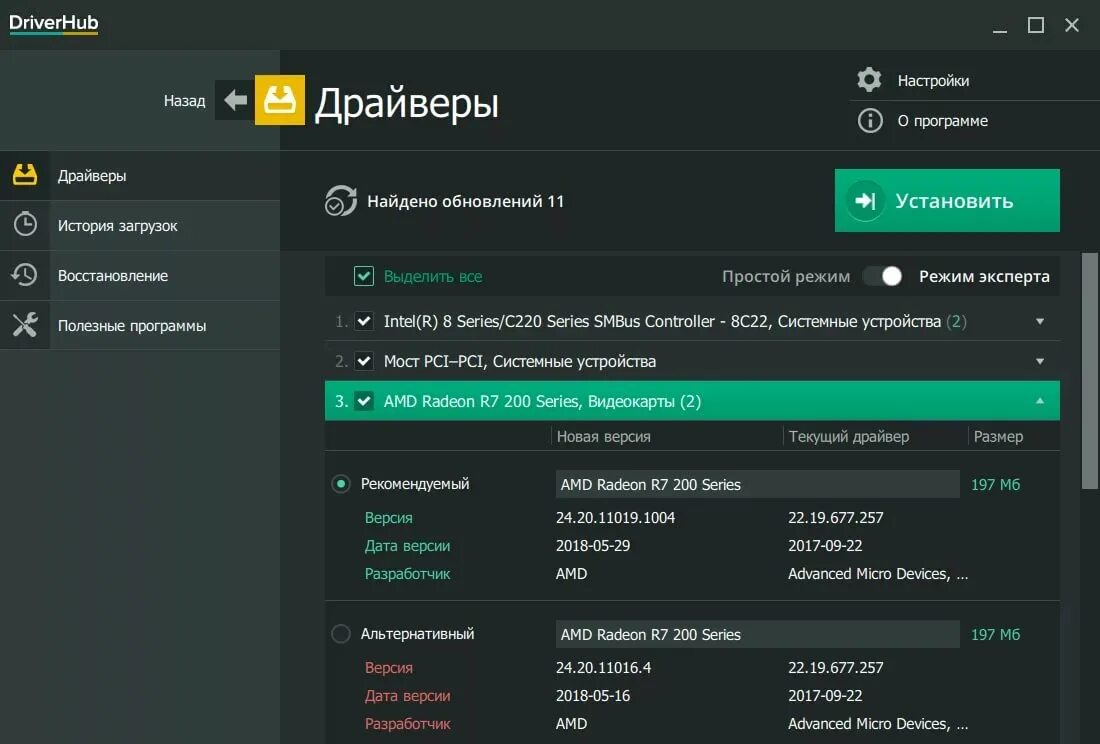Image resolution: width=1100 pixels, height=744 pixels.
Task: Open Полезные программы section
Action: 140,325
